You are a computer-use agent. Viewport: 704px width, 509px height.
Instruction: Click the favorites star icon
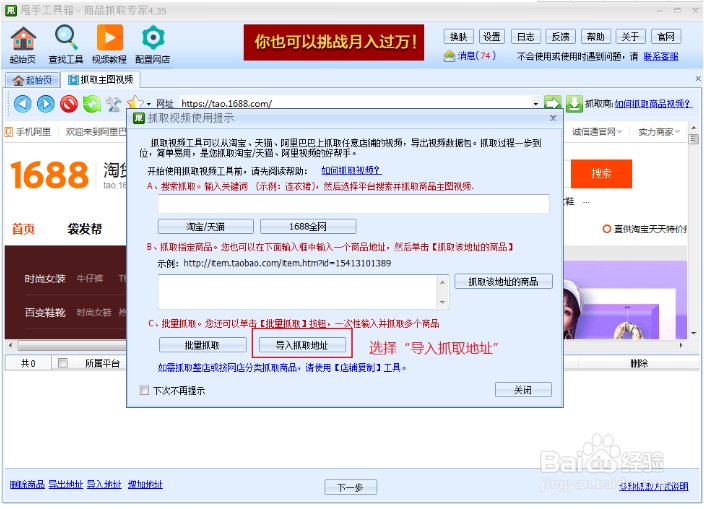(x=134, y=102)
